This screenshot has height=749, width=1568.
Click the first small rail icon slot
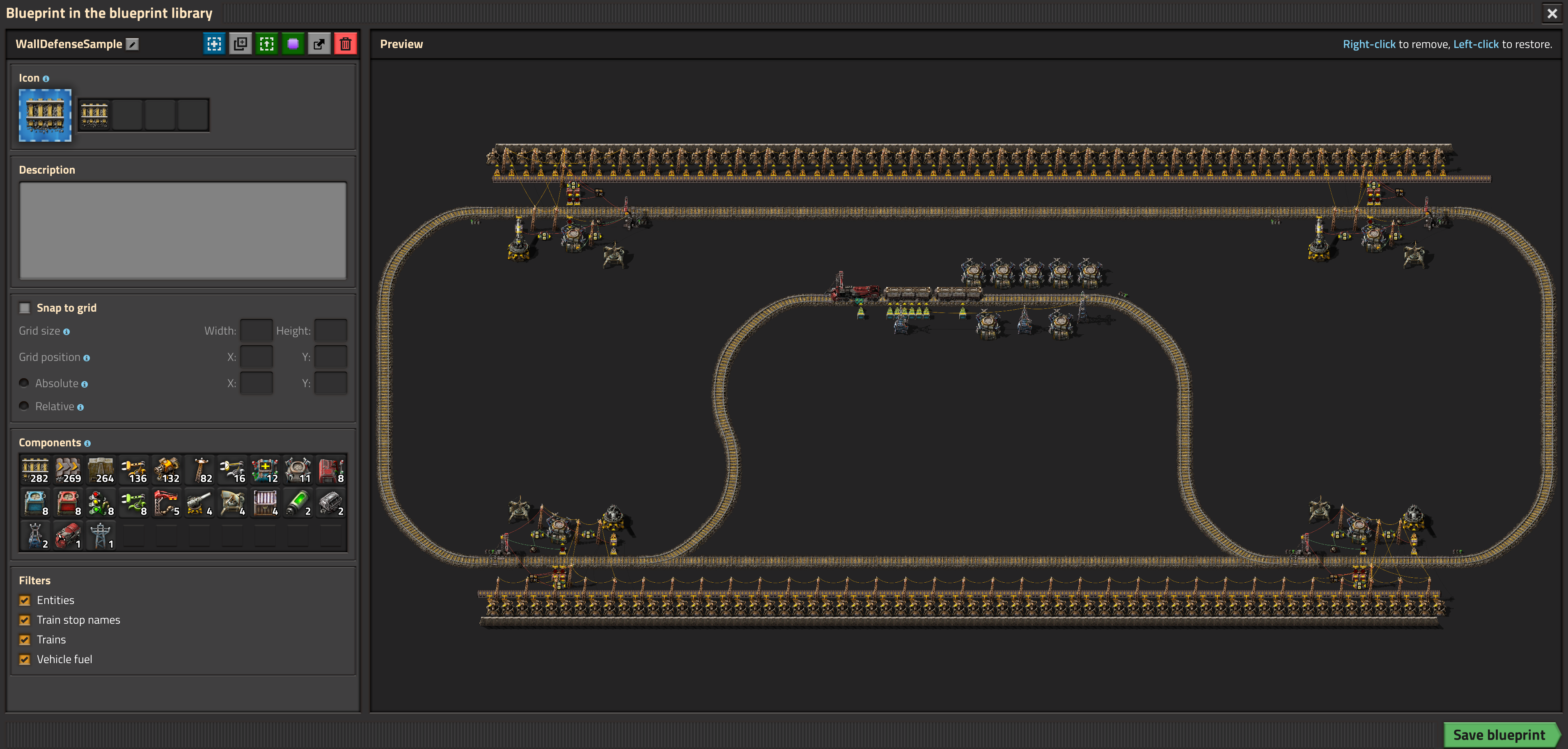tap(94, 115)
